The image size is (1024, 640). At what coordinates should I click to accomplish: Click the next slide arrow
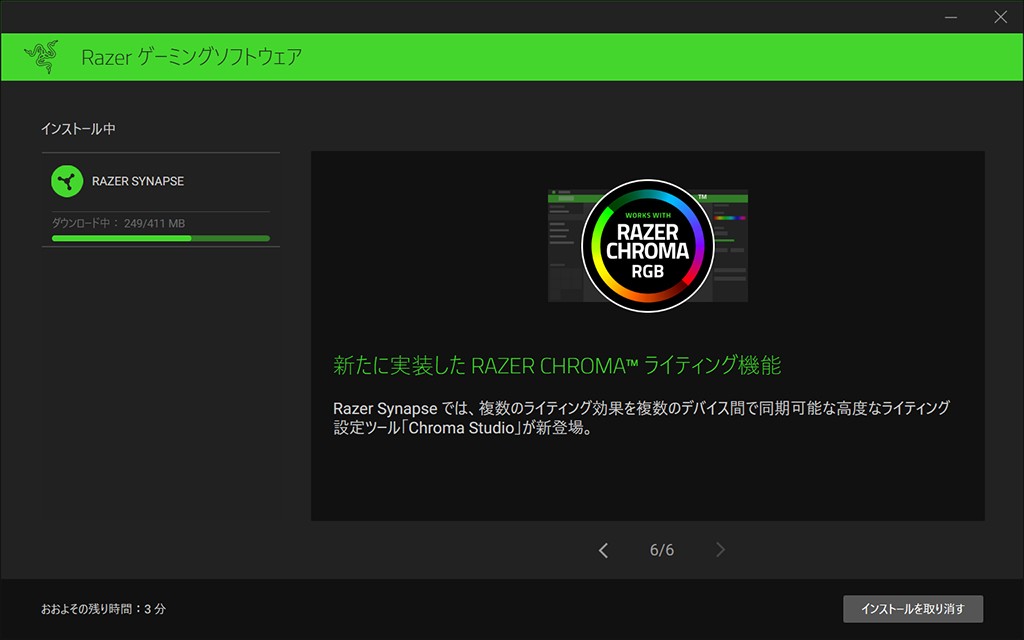(720, 550)
